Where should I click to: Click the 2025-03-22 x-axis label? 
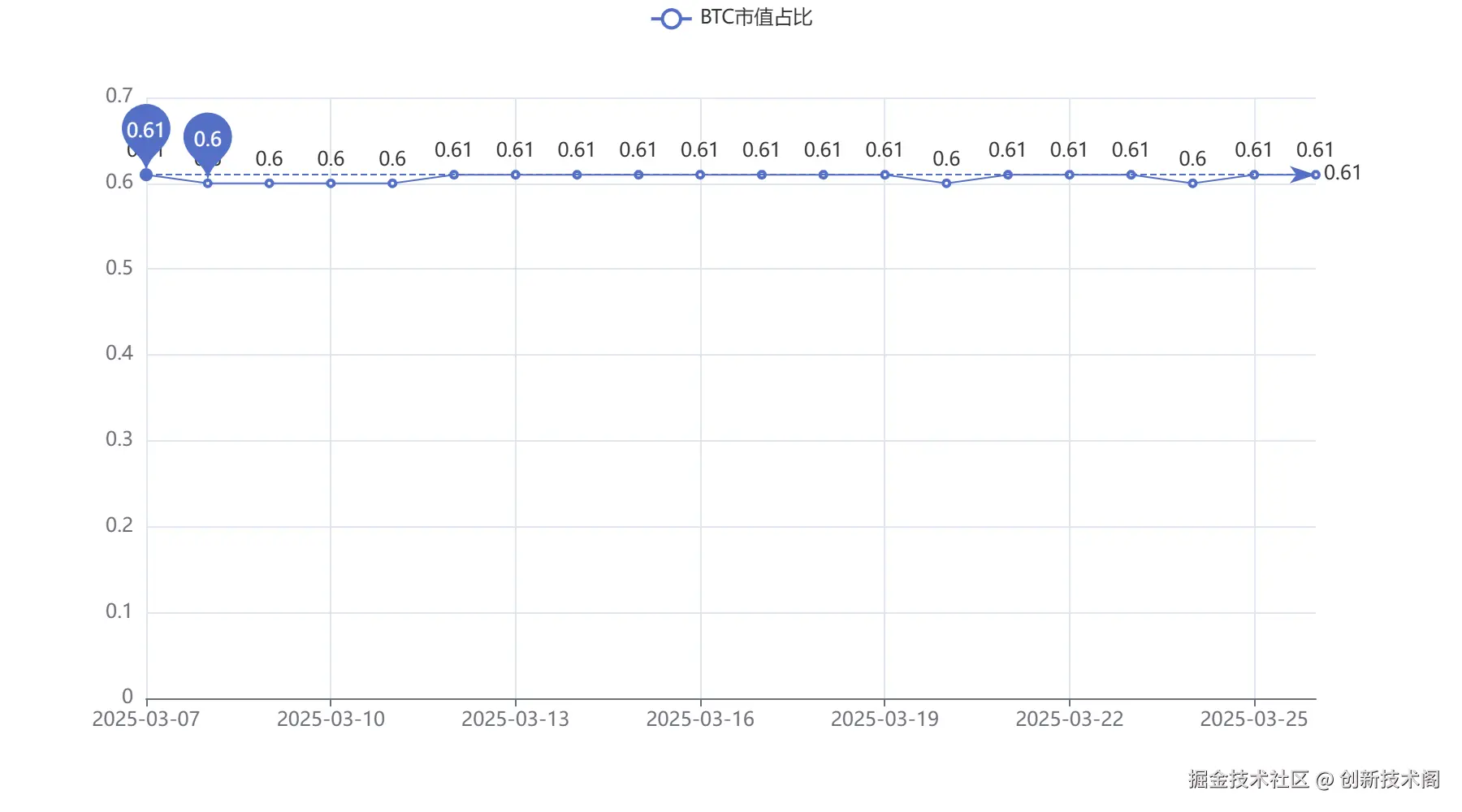click(x=1070, y=719)
